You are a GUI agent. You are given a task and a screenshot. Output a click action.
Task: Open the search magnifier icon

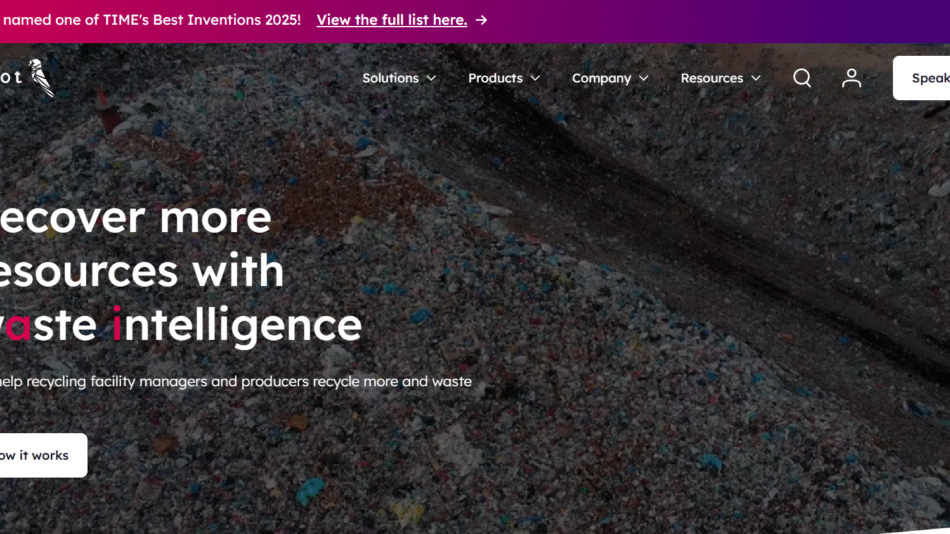tap(802, 78)
